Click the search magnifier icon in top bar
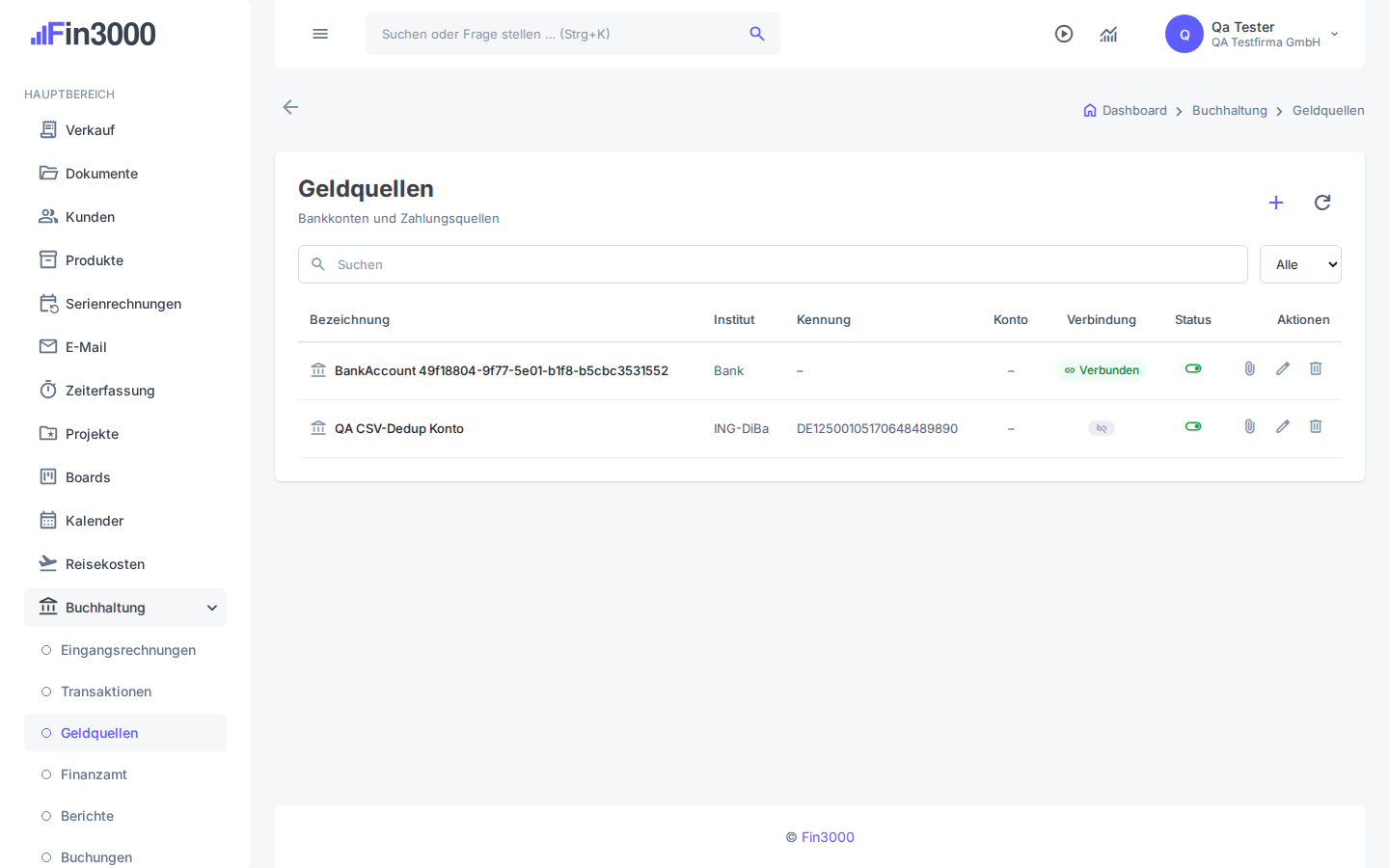1389x868 pixels. pyautogui.click(x=757, y=34)
